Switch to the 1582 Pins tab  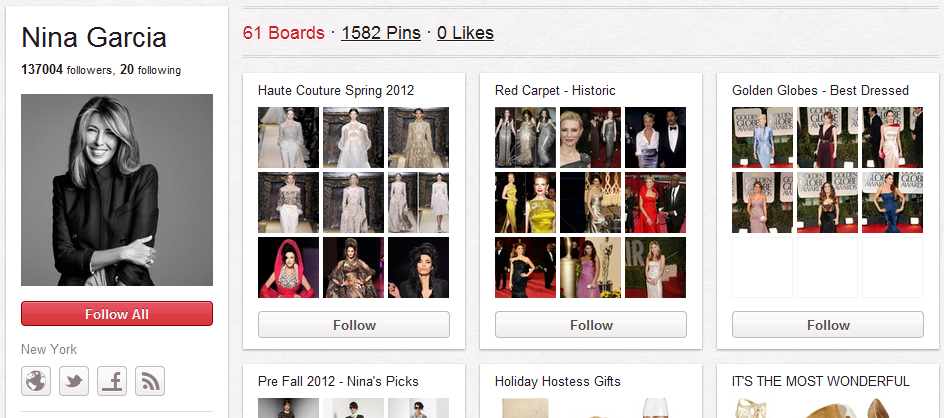point(380,33)
